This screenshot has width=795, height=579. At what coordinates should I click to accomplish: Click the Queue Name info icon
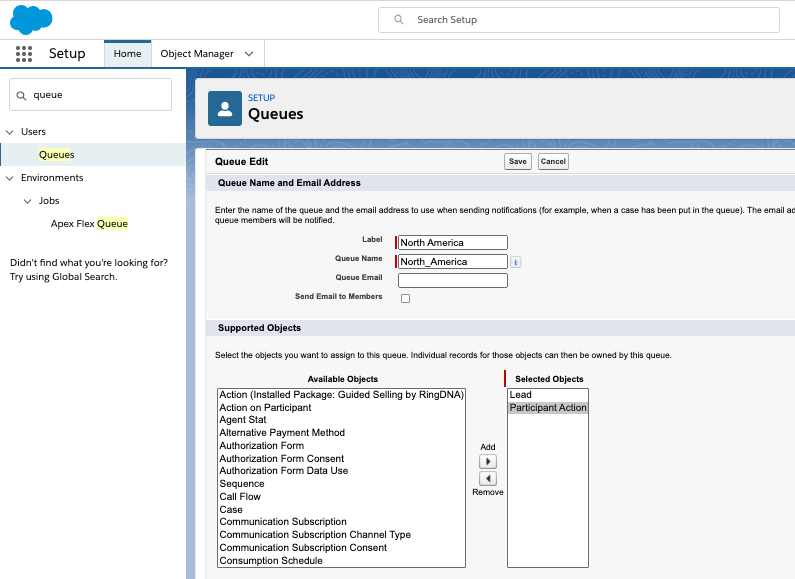[x=516, y=262]
